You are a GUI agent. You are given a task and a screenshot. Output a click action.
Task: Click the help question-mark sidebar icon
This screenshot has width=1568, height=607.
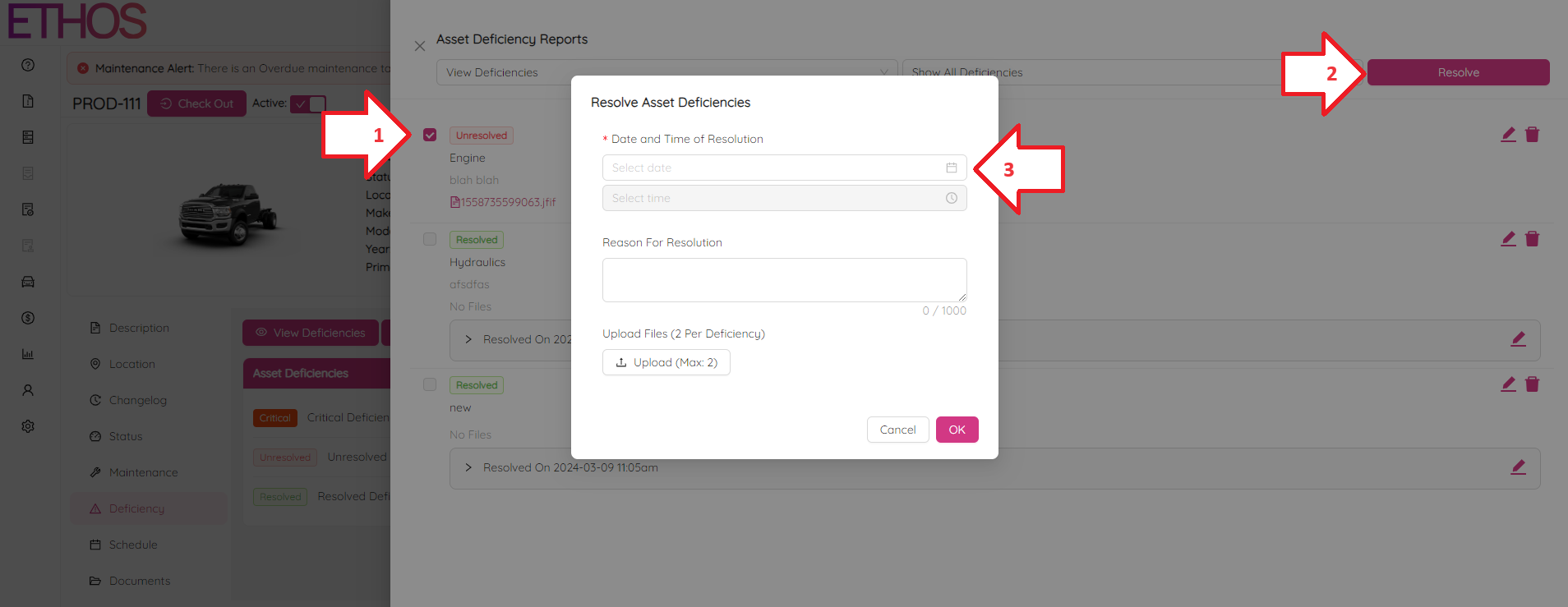28,65
